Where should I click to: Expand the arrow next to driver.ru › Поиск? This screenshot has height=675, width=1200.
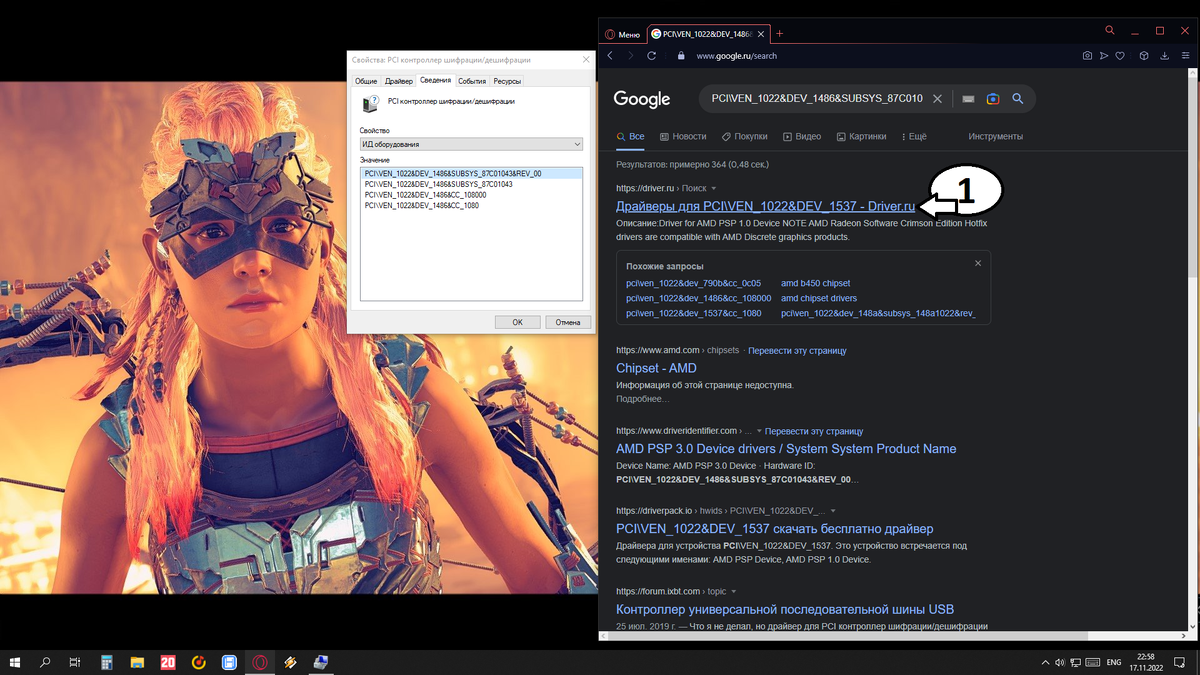pyautogui.click(x=714, y=189)
